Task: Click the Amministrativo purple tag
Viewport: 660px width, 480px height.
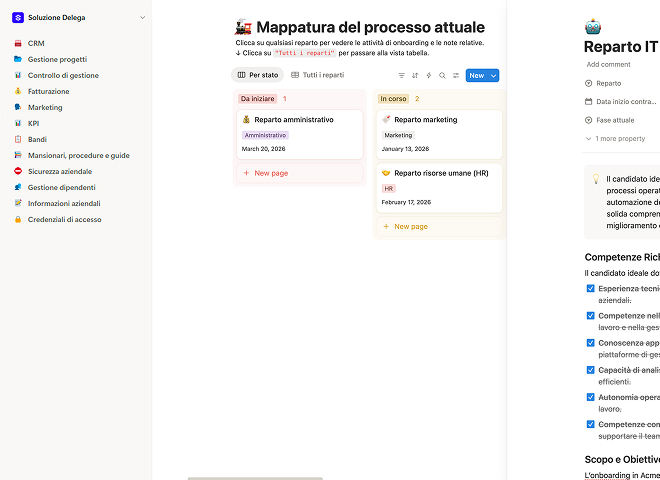Action: coord(265,135)
